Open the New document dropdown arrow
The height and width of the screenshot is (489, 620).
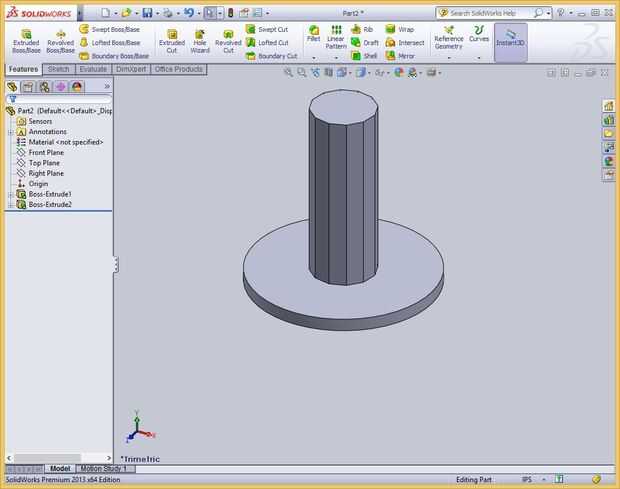coord(116,13)
